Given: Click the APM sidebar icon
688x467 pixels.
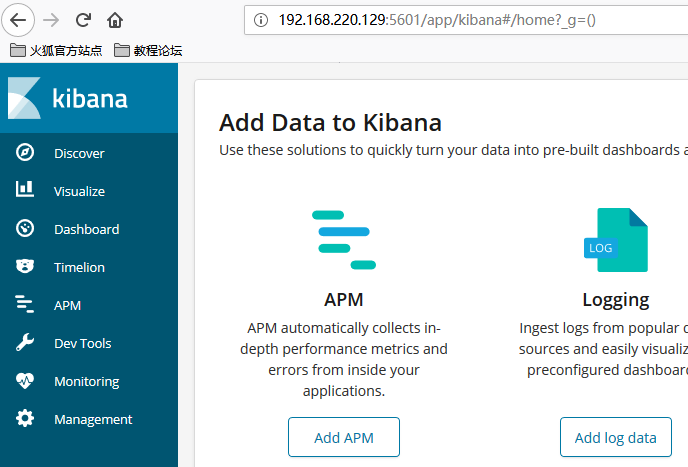Looking at the screenshot, I should point(25,305).
